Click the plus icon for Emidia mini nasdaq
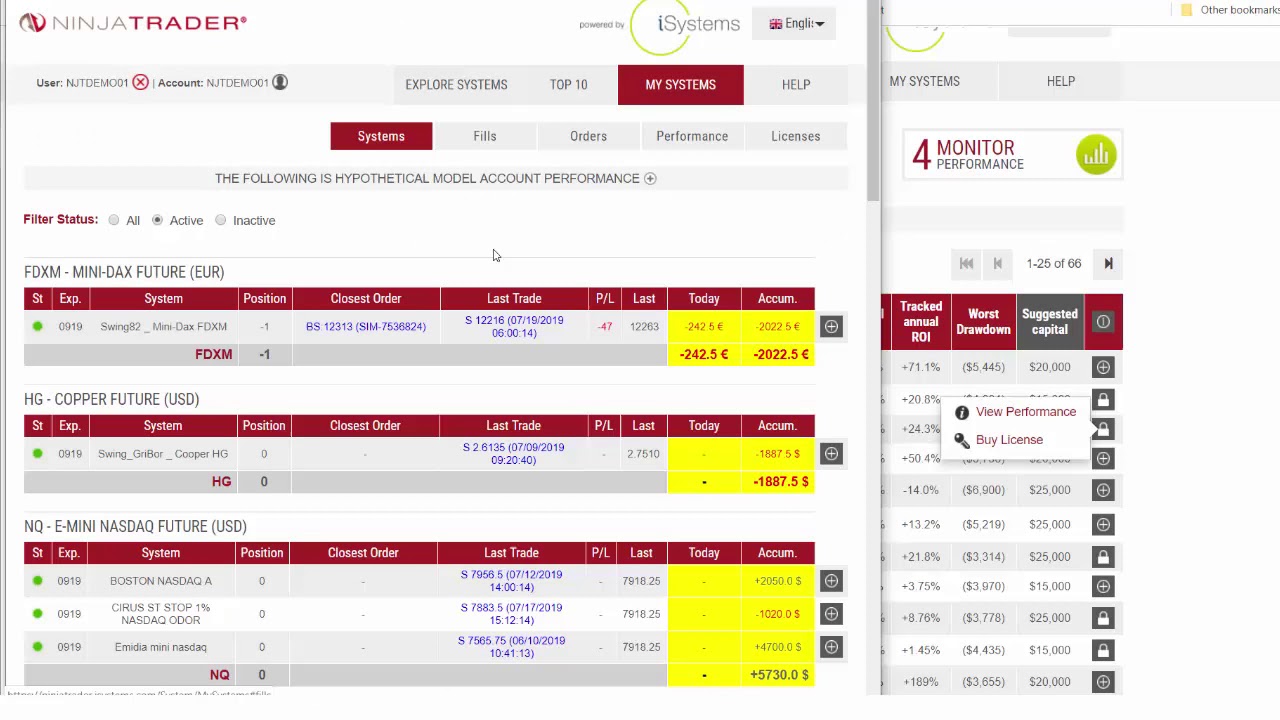The height and width of the screenshot is (720, 1280). 831,646
